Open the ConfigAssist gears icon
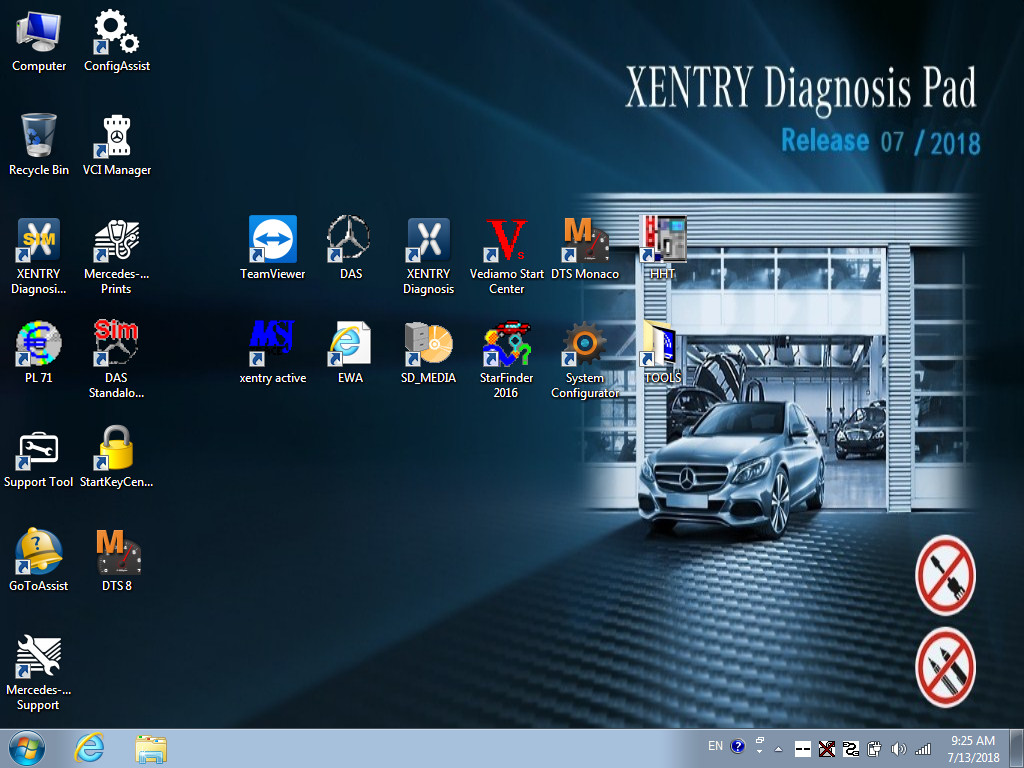The image size is (1024, 768). coord(117,32)
